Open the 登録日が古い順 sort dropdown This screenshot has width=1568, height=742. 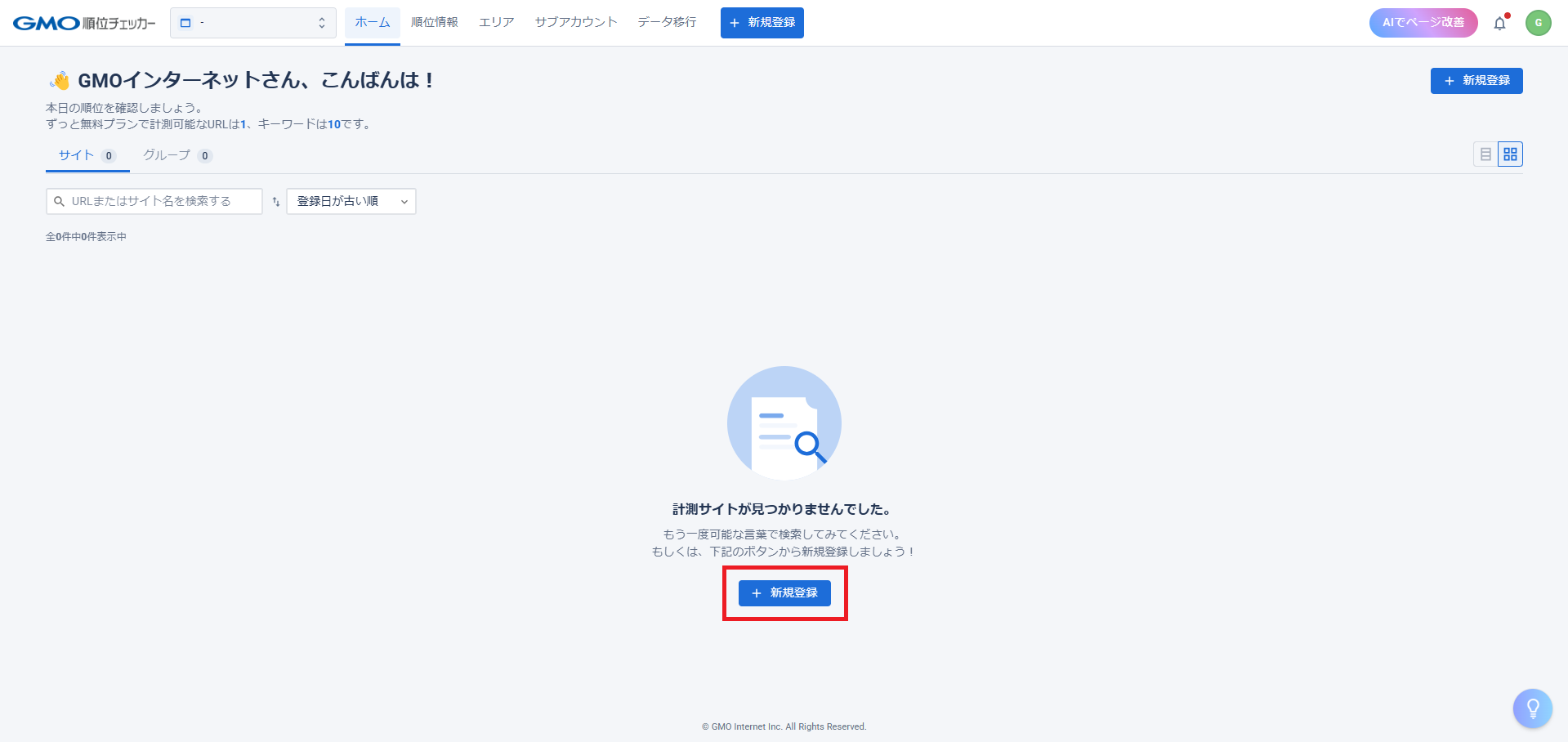(351, 202)
